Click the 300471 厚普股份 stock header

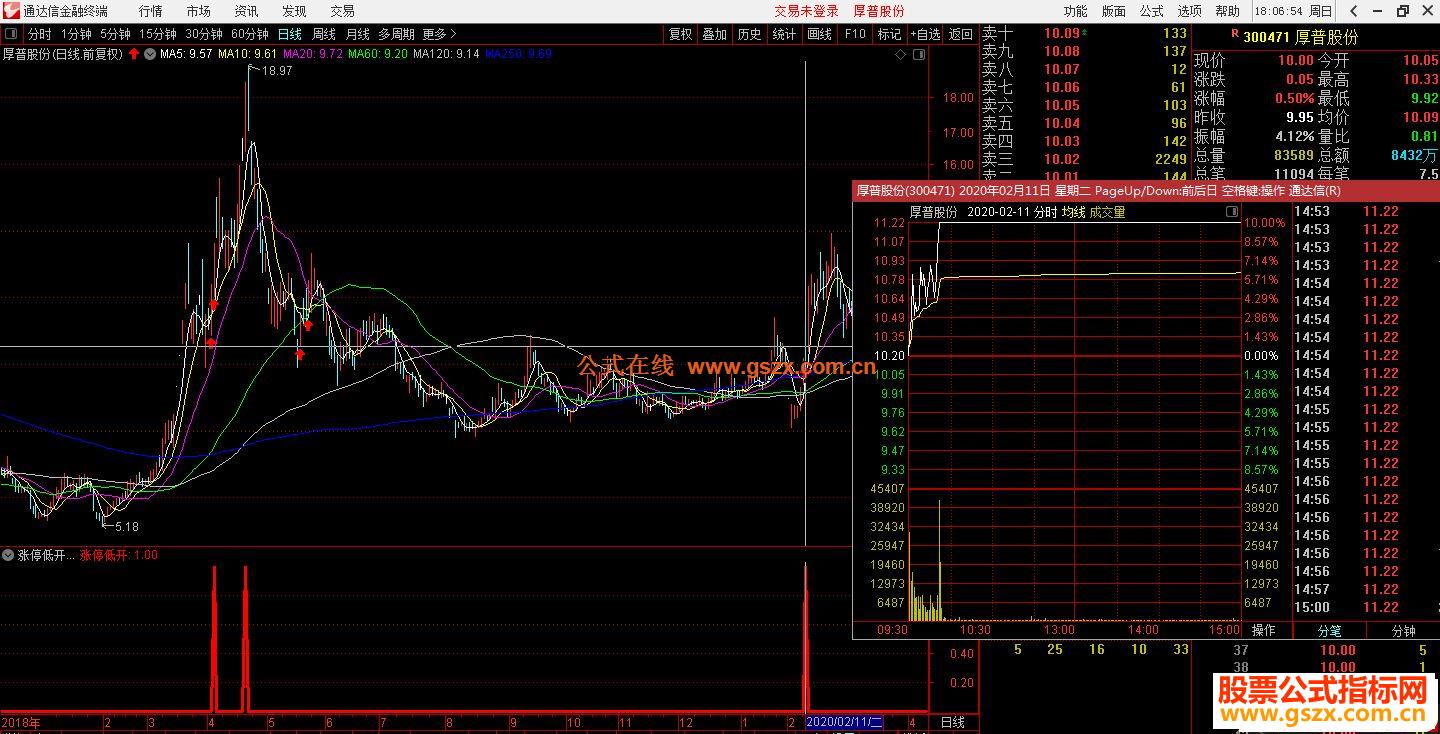(1301, 36)
